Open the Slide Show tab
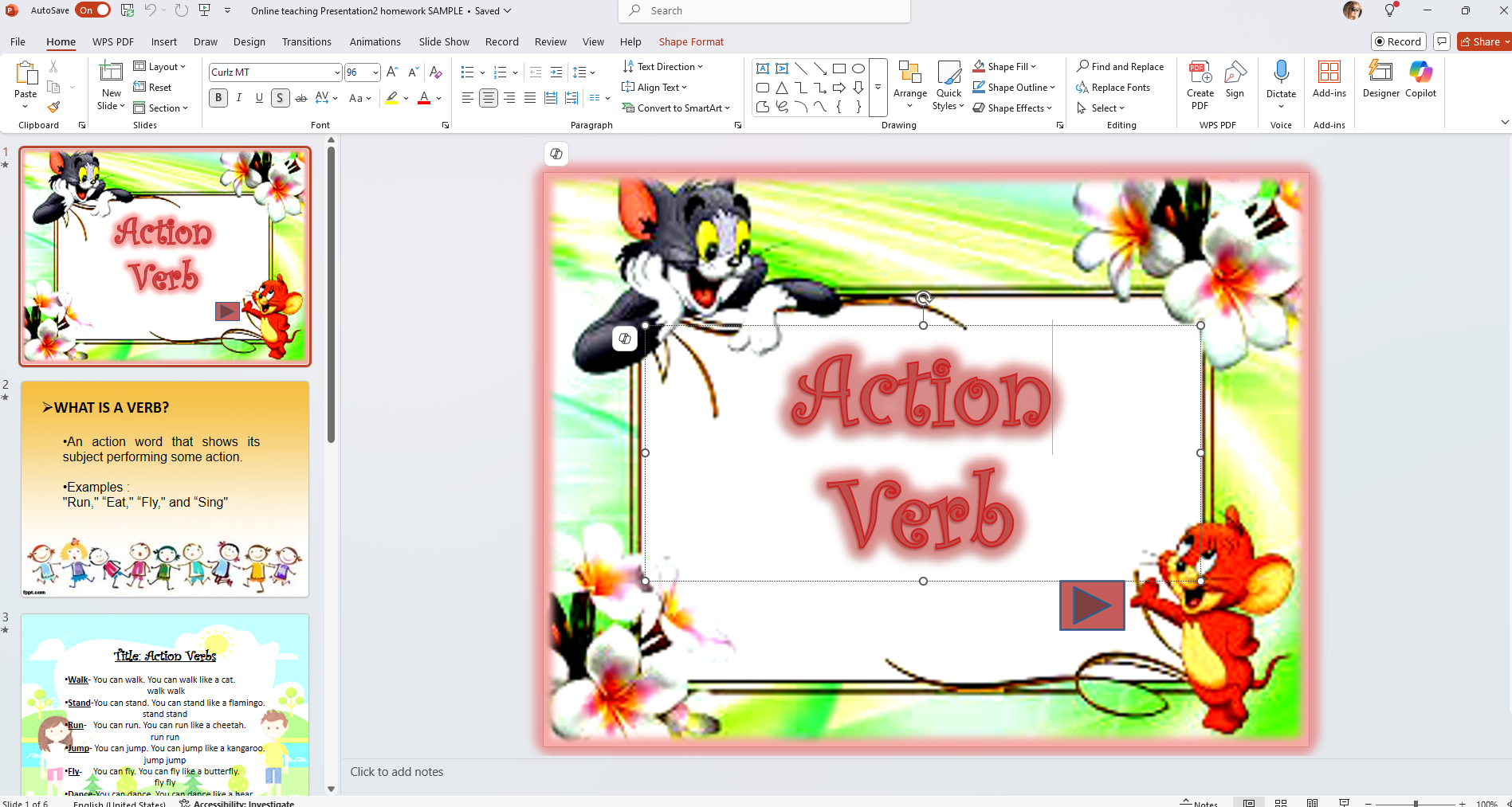This screenshot has height=807, width=1512. [444, 41]
